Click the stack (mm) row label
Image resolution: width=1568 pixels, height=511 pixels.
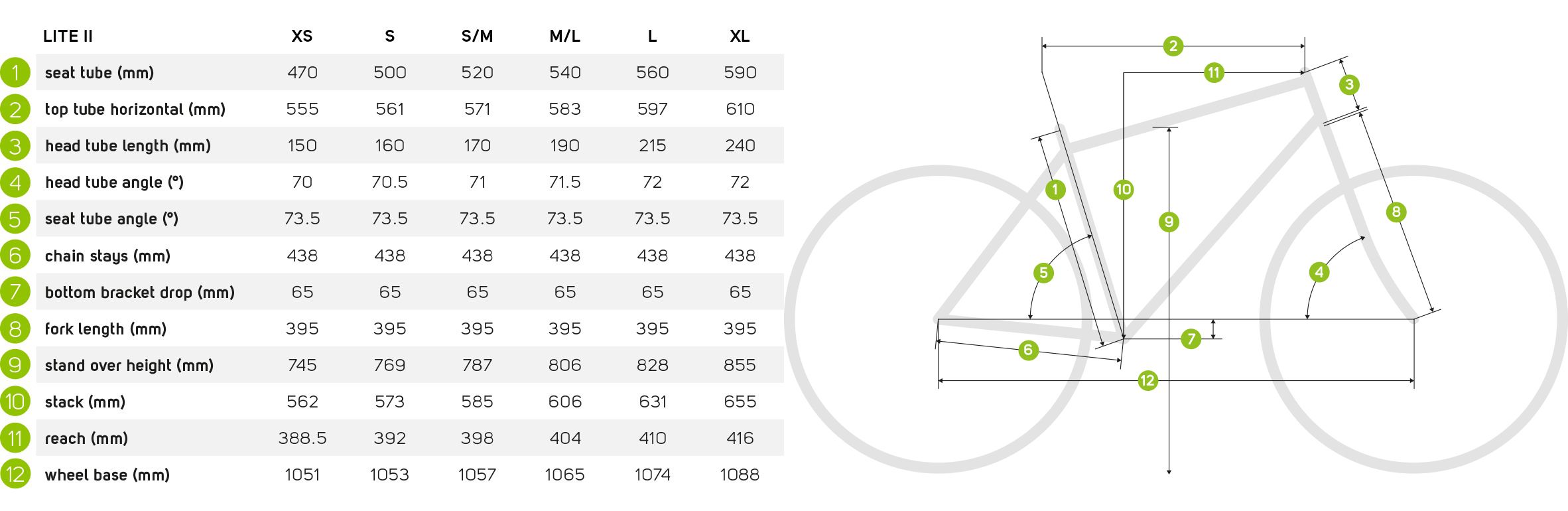pyautogui.click(x=85, y=402)
